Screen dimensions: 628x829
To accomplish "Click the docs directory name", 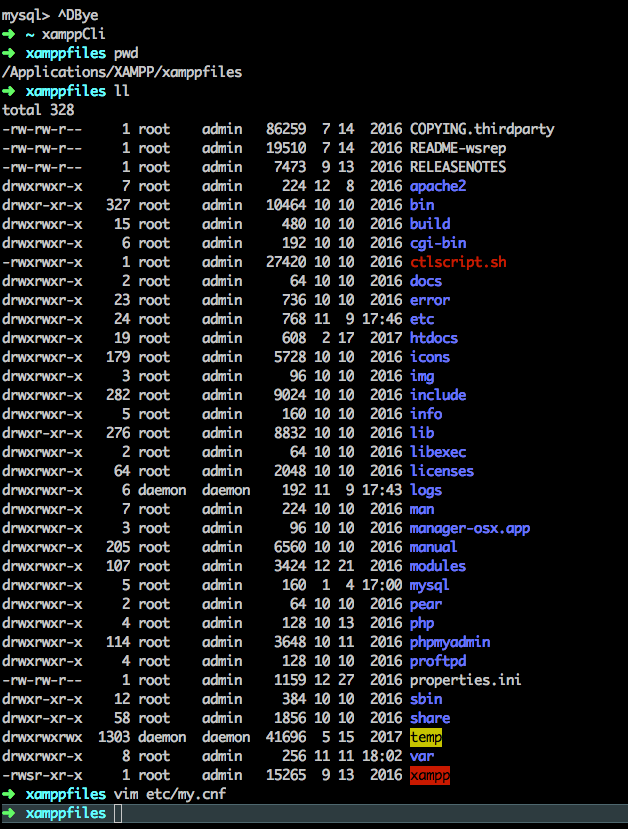I will click(426, 281).
